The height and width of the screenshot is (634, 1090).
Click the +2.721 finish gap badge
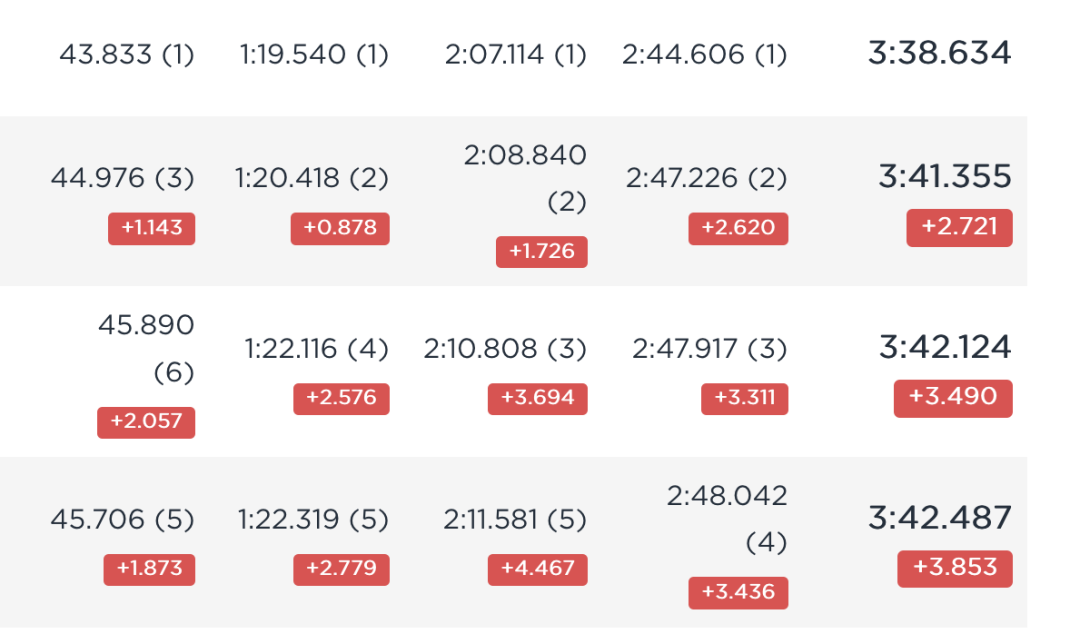(x=959, y=227)
